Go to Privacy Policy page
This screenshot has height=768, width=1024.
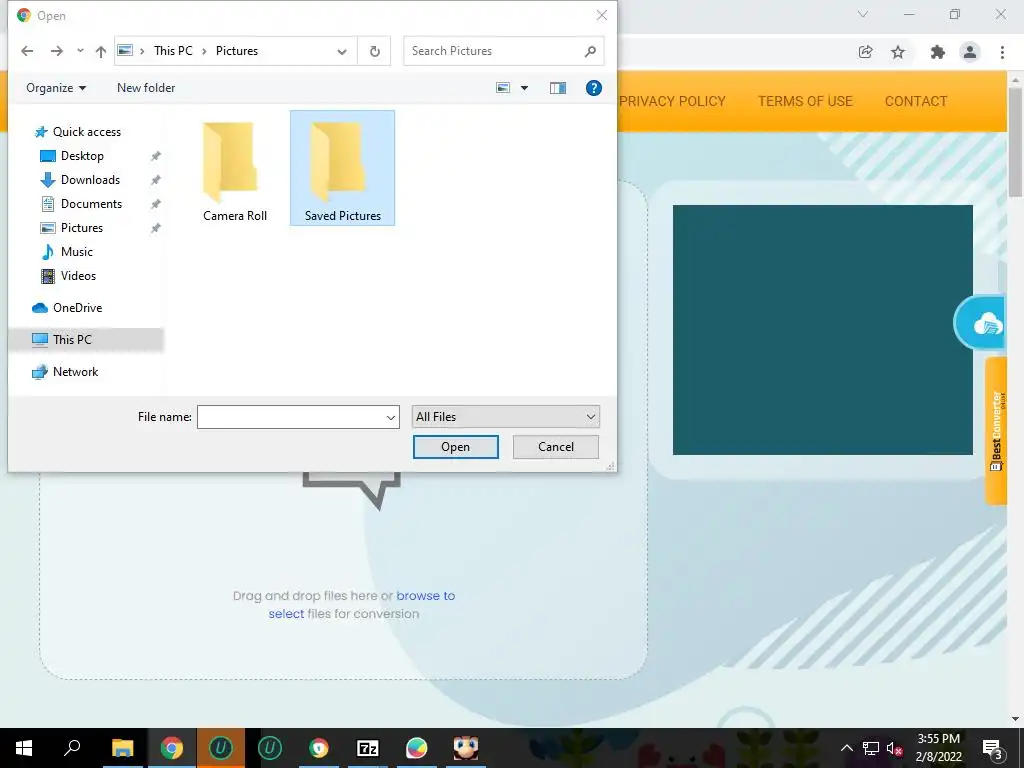(x=673, y=101)
